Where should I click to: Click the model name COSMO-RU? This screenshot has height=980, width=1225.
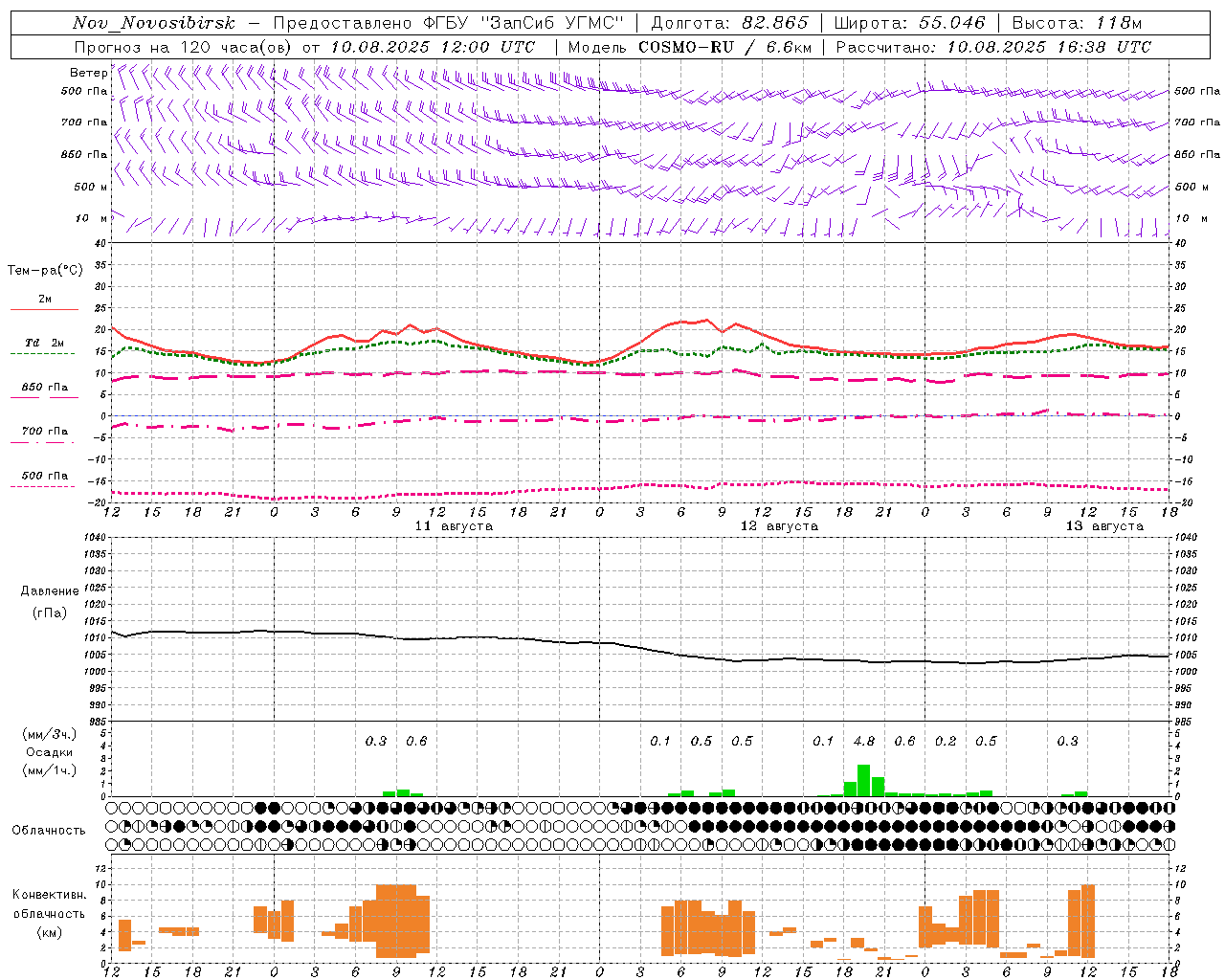click(685, 46)
